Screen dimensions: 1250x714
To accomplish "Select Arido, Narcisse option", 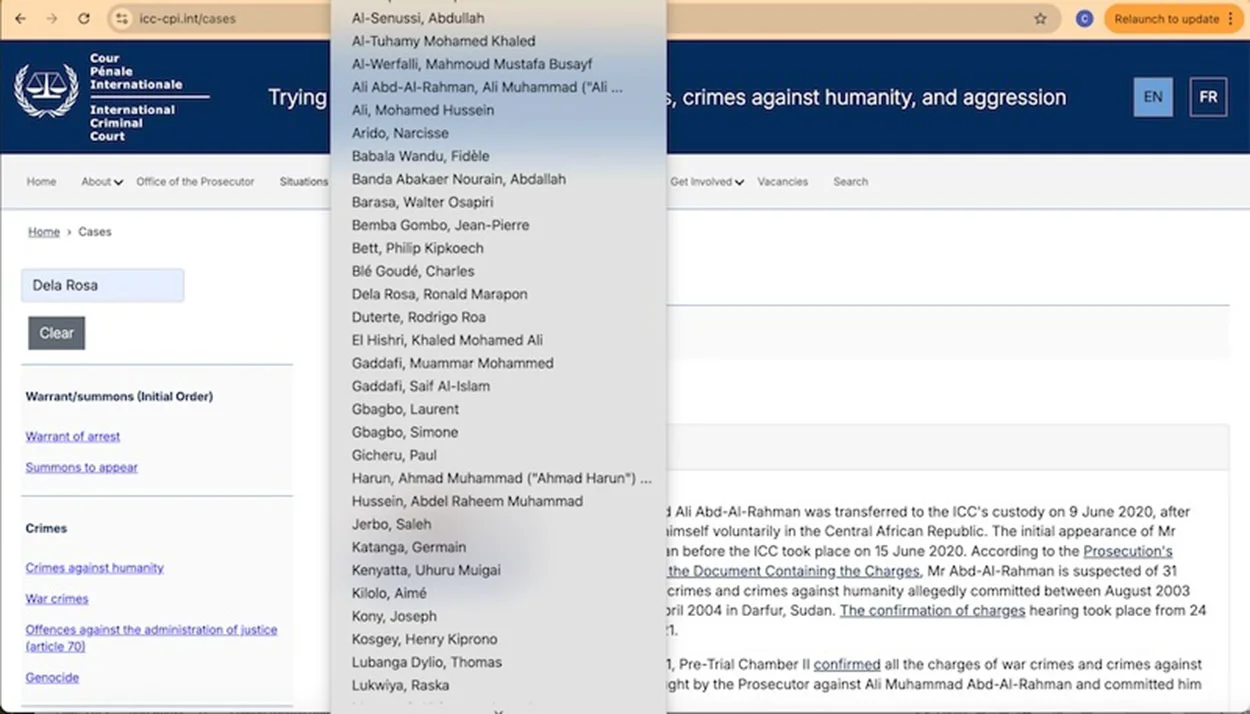I will click(x=498, y=133).
